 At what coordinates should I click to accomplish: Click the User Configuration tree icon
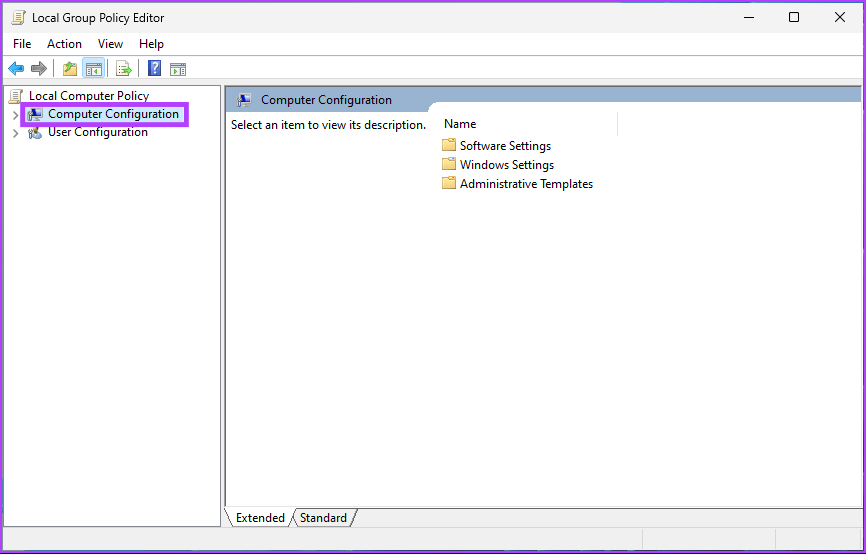(x=35, y=133)
